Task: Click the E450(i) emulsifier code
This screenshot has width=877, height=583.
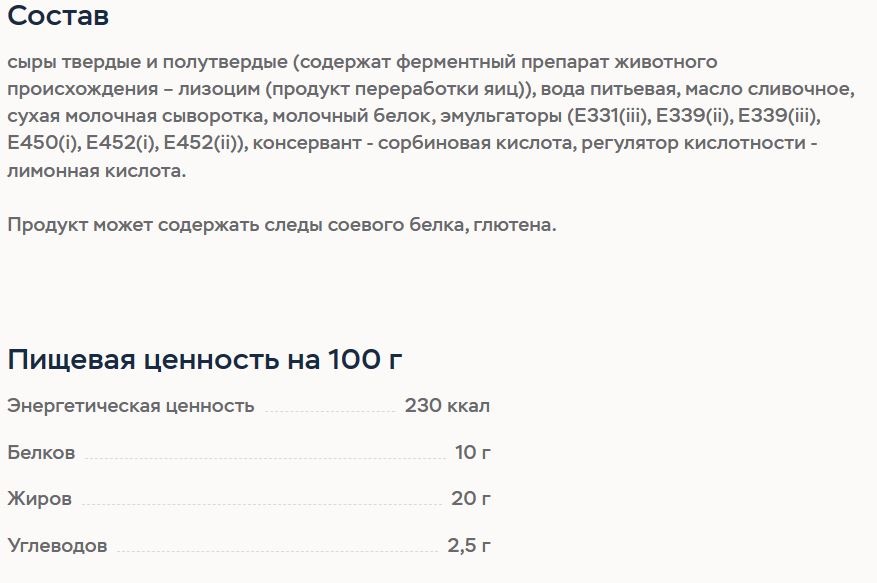Action: coord(44,143)
